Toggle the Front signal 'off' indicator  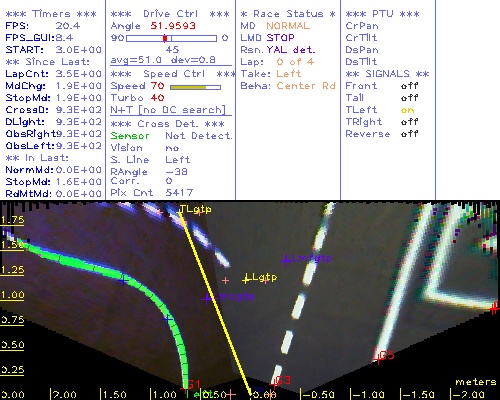(409, 86)
